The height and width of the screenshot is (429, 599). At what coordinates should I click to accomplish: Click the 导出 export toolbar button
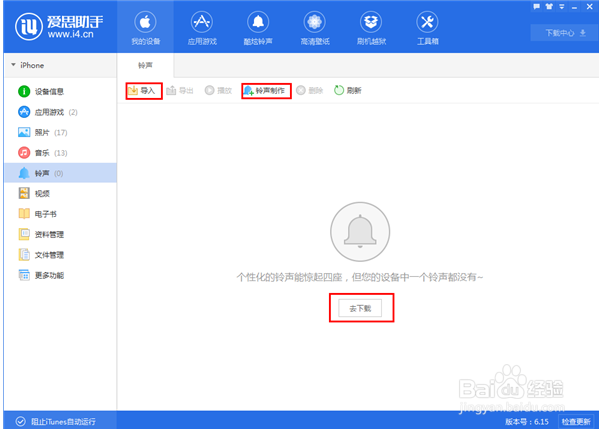click(x=180, y=91)
